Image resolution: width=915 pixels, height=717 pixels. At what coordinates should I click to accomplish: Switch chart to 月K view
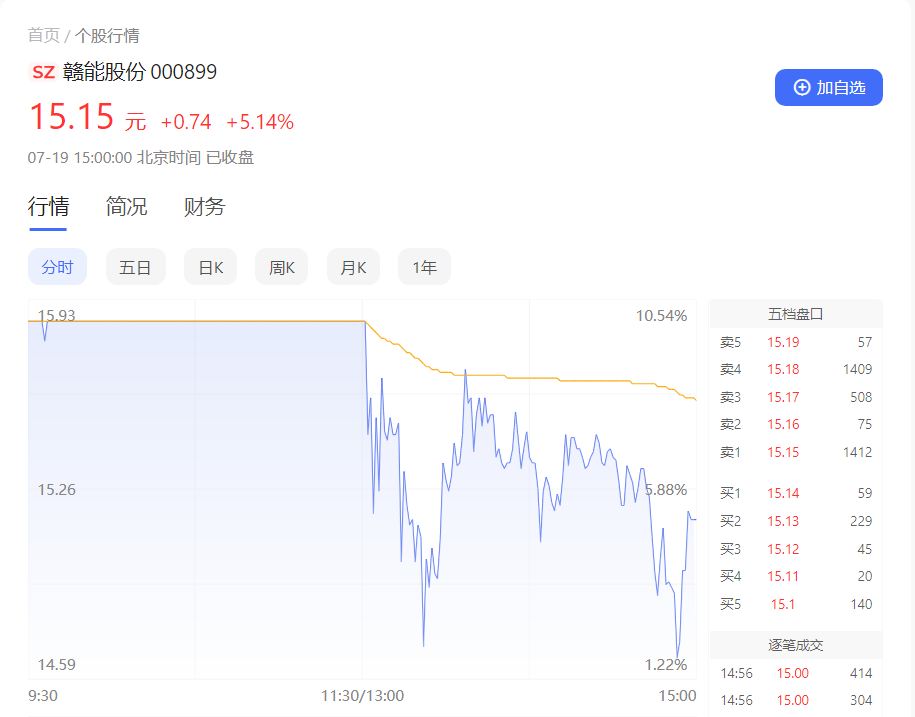[353, 267]
